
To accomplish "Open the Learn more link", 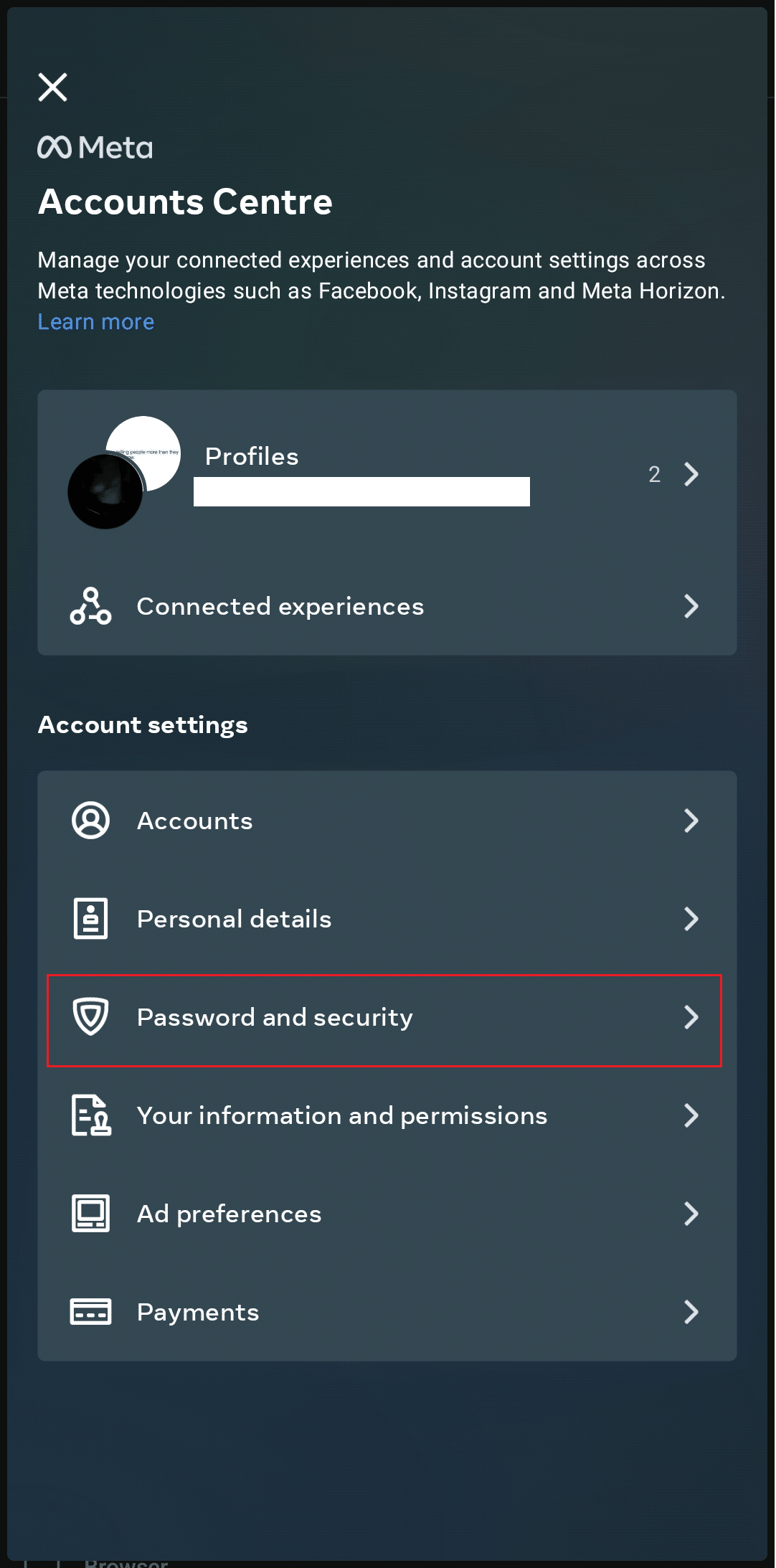I will tap(96, 322).
